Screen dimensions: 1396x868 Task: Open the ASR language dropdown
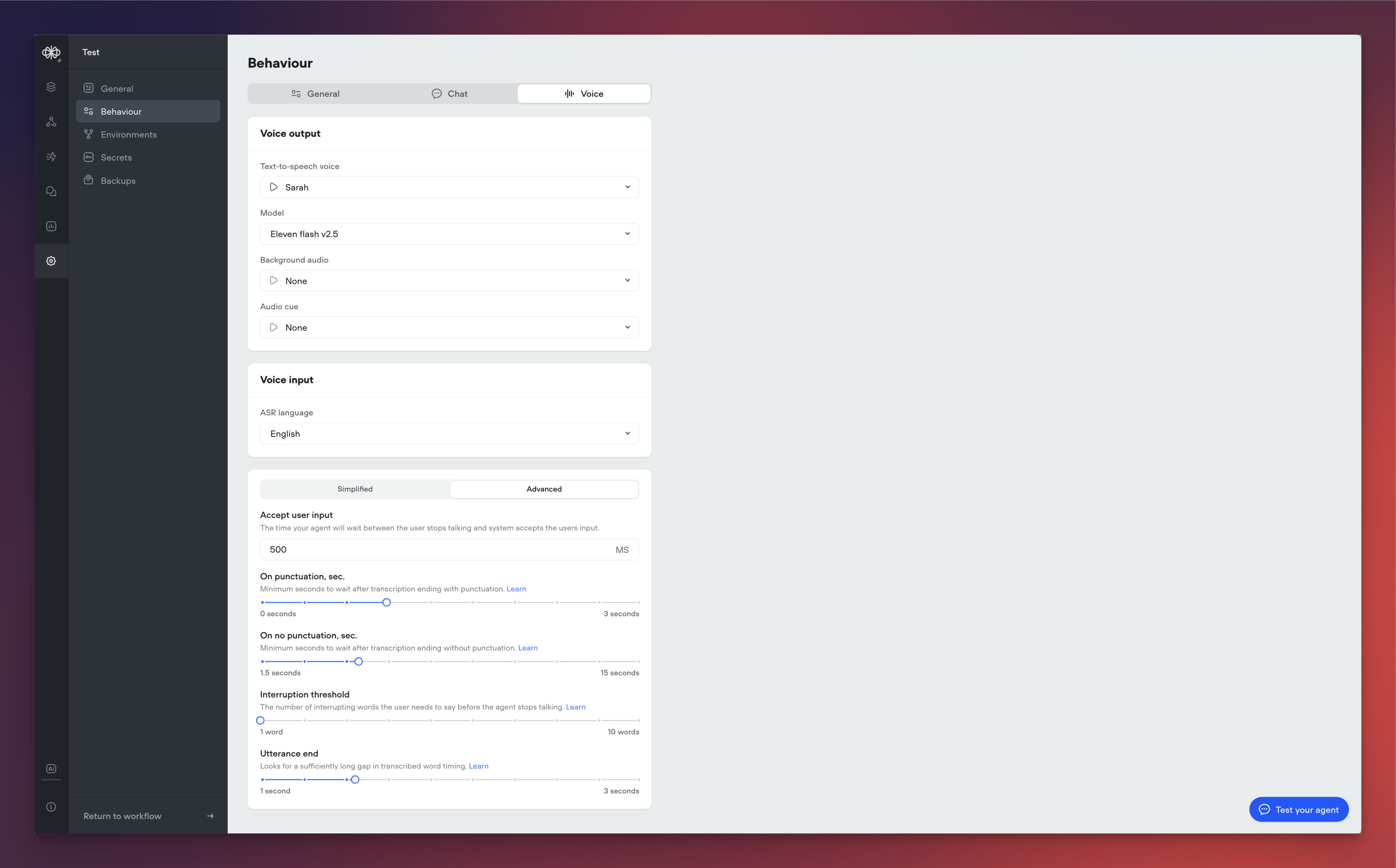click(x=449, y=434)
